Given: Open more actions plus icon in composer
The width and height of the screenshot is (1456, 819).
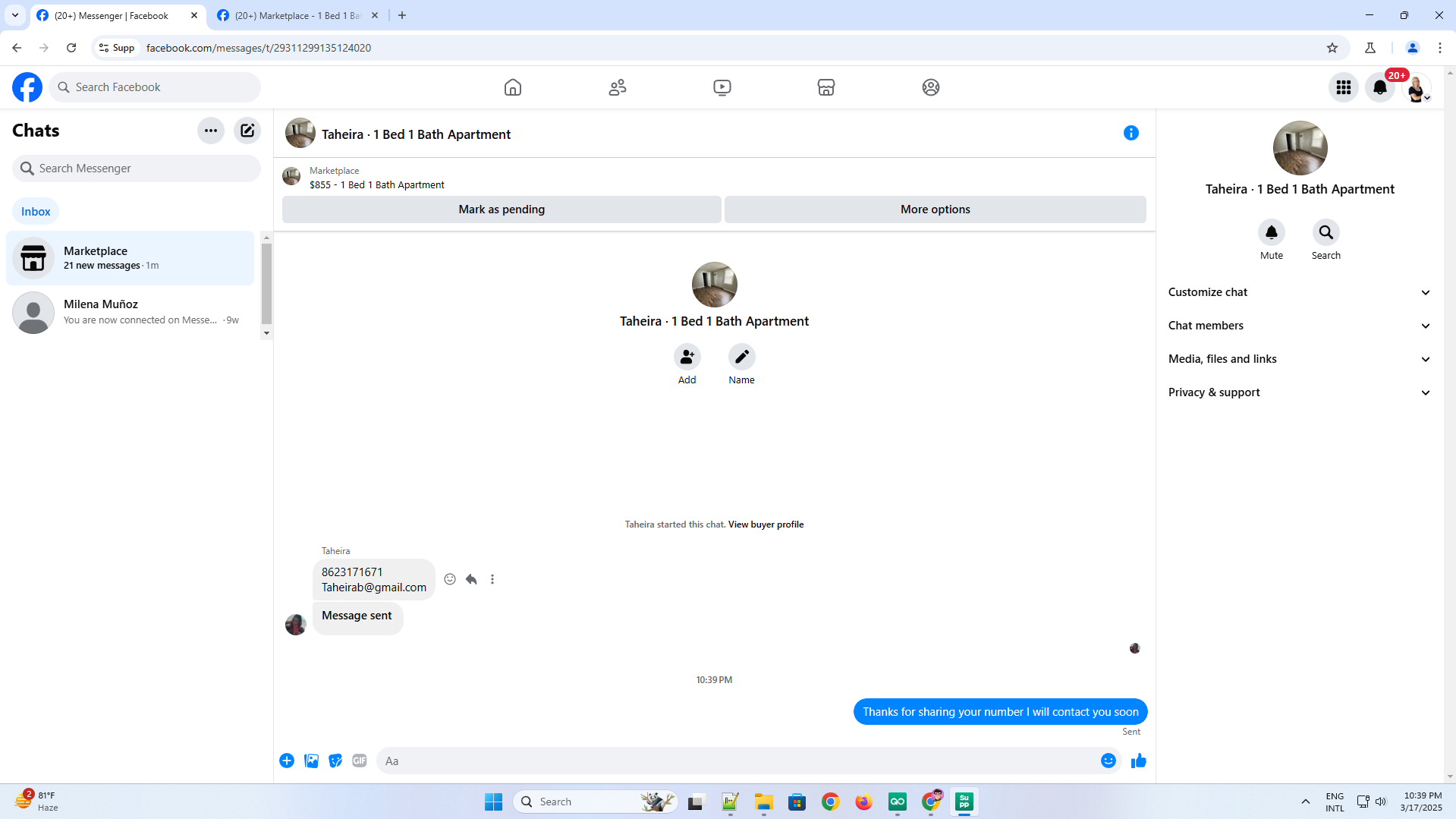Looking at the screenshot, I should tap(287, 761).
